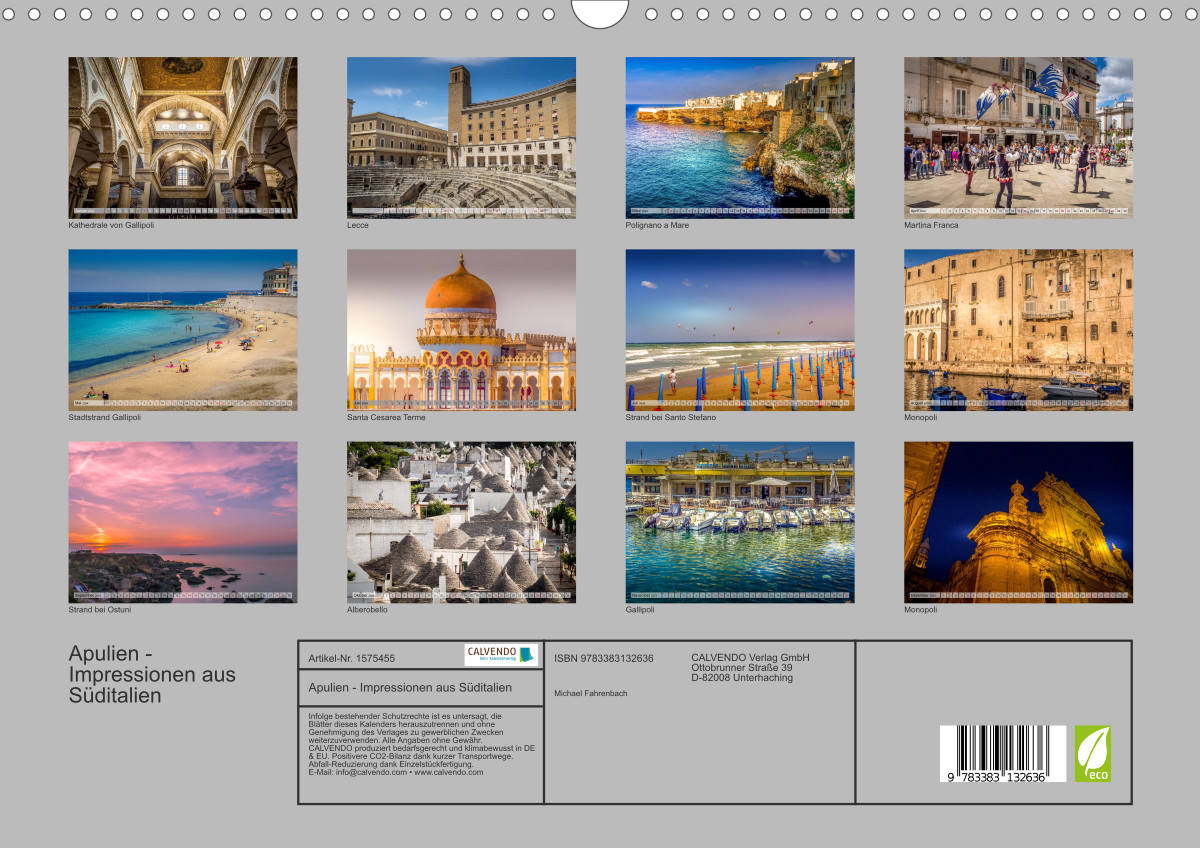Click the author name Michael Fahrenbach
Image resolution: width=1200 pixels, height=848 pixels.
(591, 693)
